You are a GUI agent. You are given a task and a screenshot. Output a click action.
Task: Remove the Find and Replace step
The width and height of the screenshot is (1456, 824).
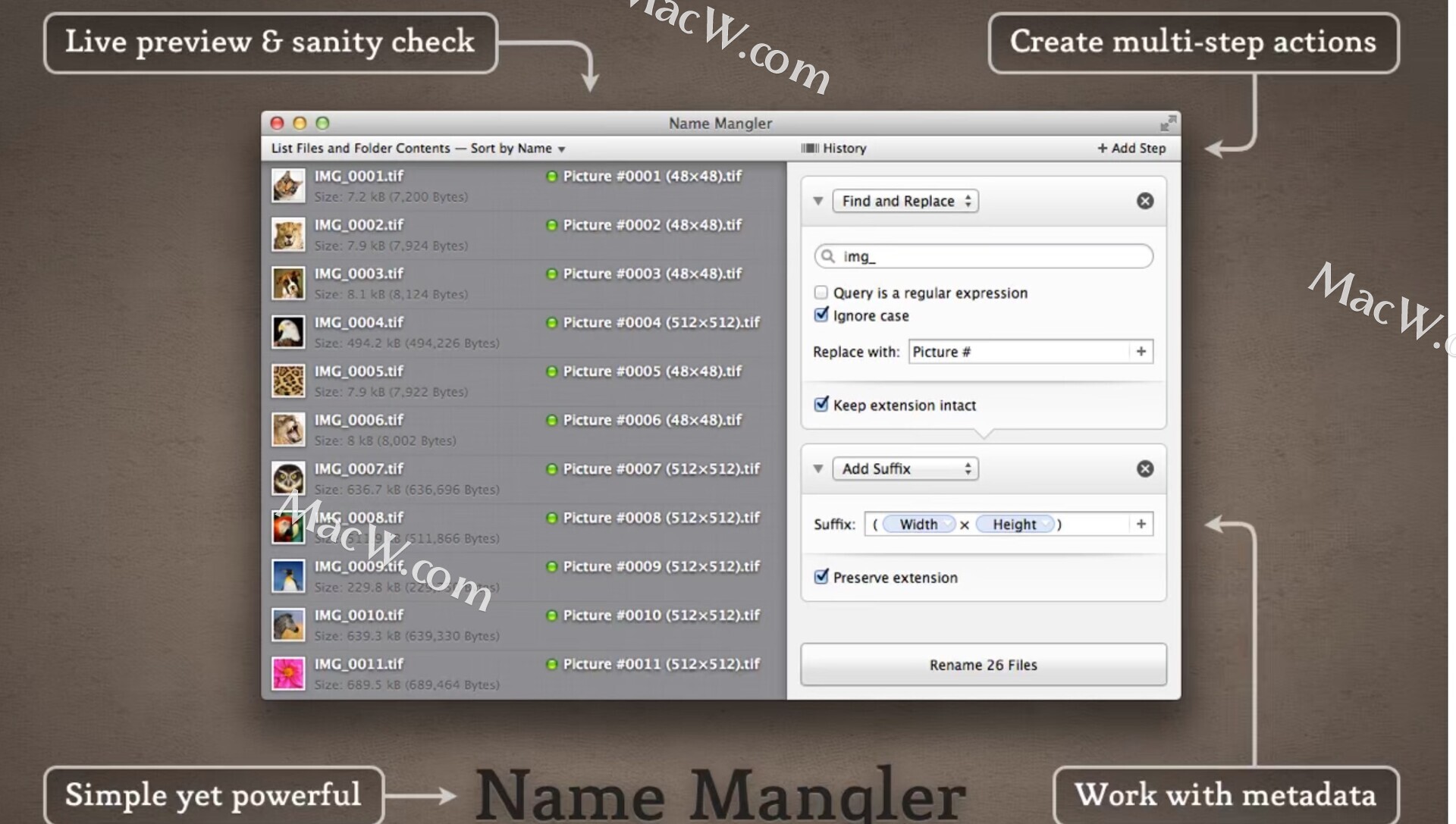[x=1145, y=201]
